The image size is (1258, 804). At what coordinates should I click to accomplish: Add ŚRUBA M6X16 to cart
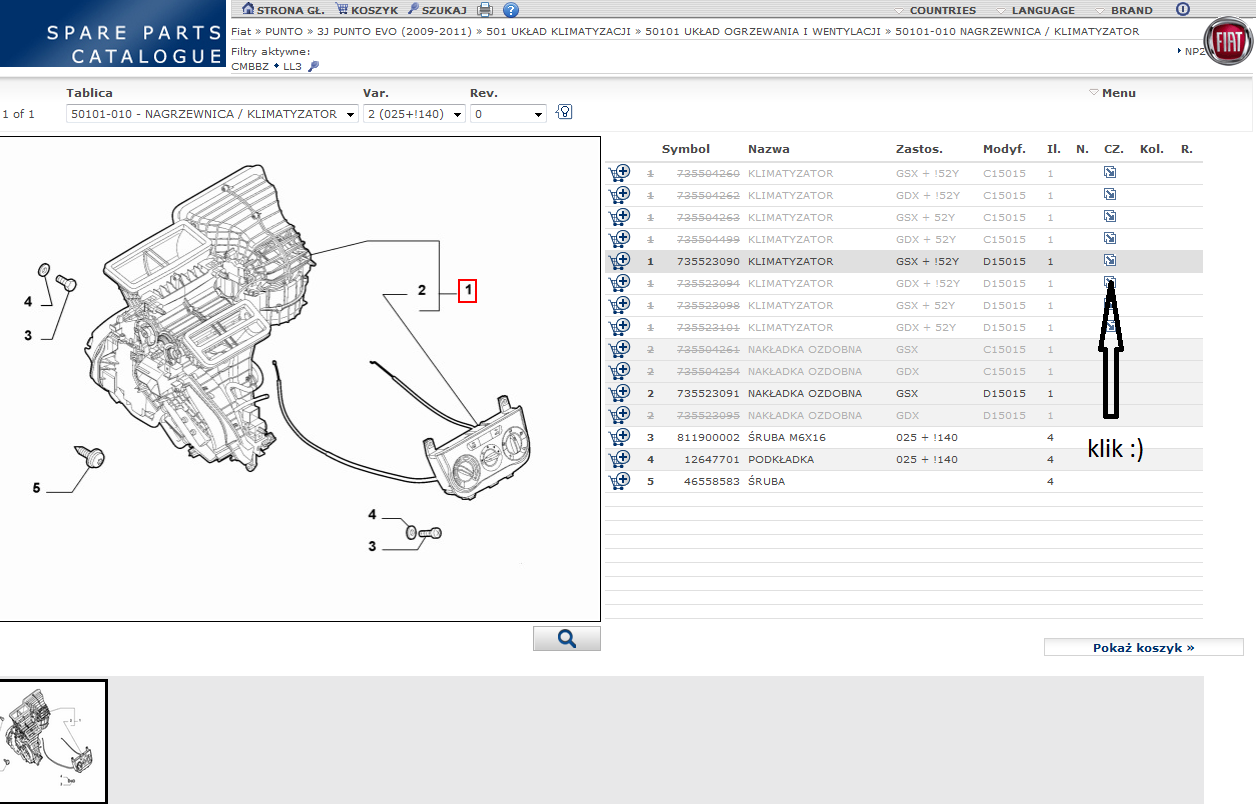(619, 437)
